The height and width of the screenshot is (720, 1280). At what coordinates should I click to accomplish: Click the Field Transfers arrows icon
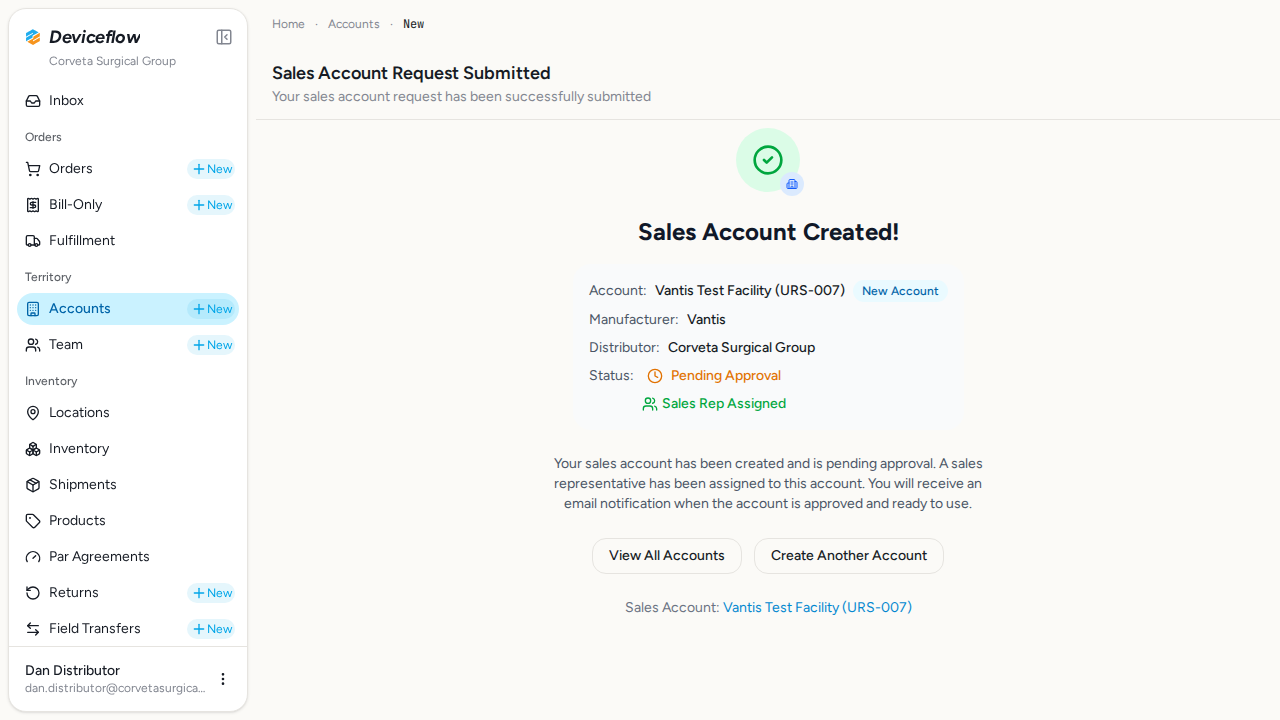pos(33,629)
